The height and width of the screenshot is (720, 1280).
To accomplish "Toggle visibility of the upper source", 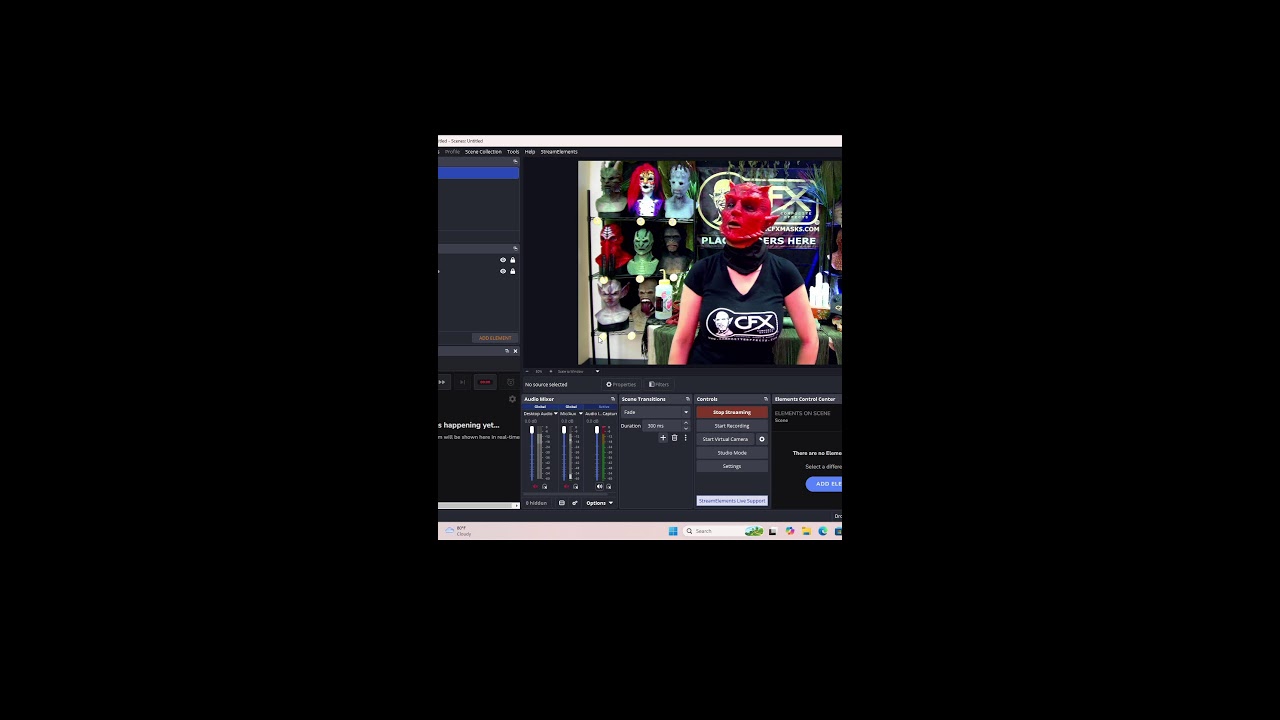I will click(x=503, y=260).
